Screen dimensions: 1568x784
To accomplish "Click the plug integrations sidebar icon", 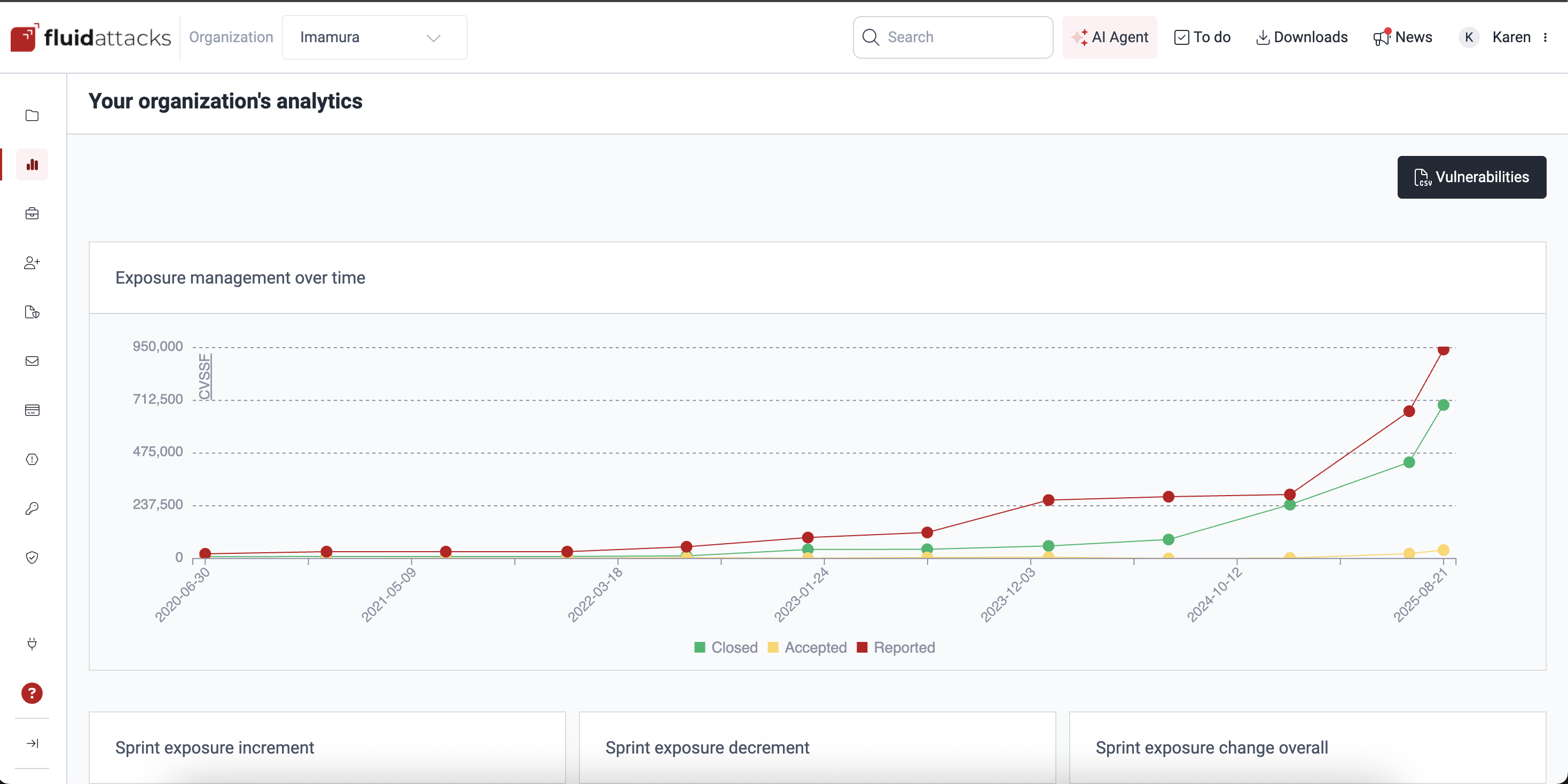I will 32,644.
